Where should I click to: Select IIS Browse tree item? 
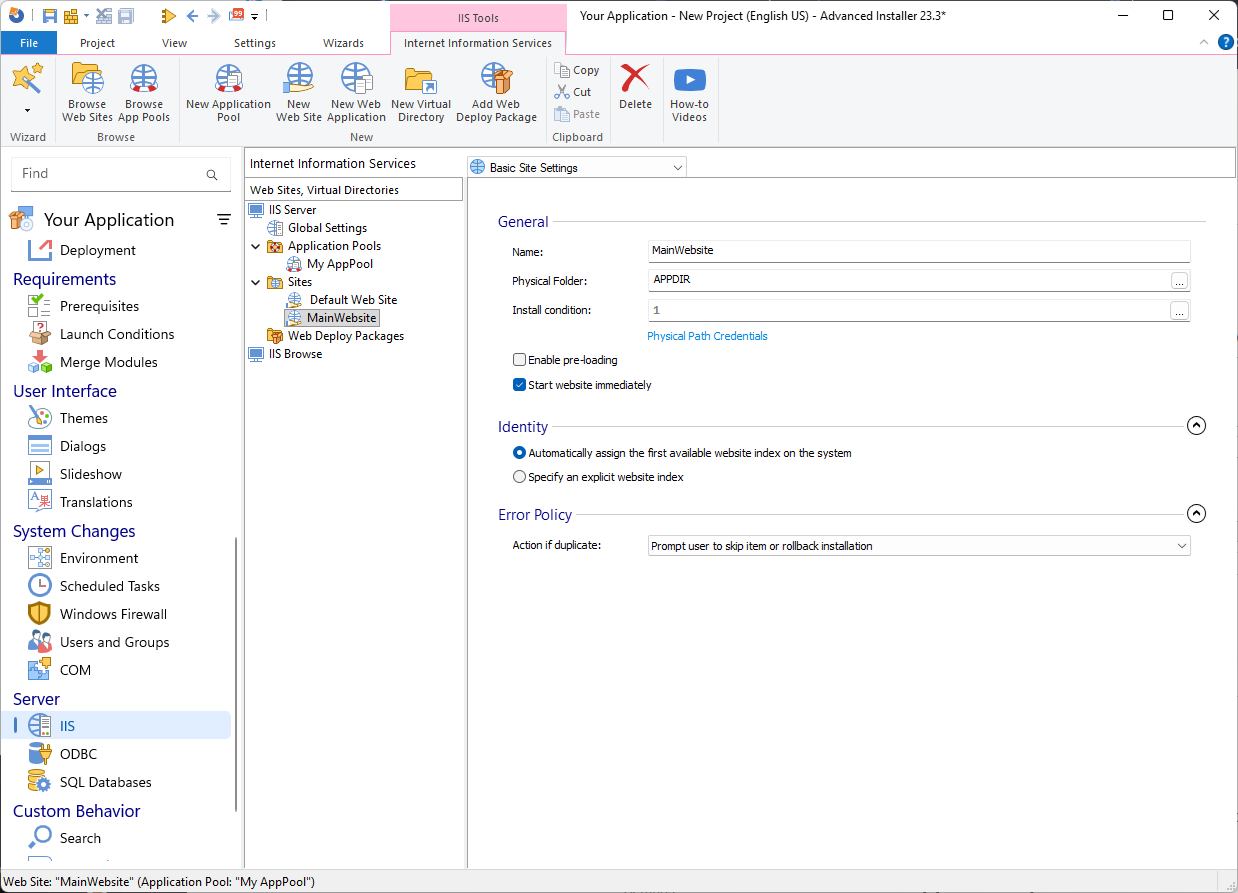(x=286, y=354)
